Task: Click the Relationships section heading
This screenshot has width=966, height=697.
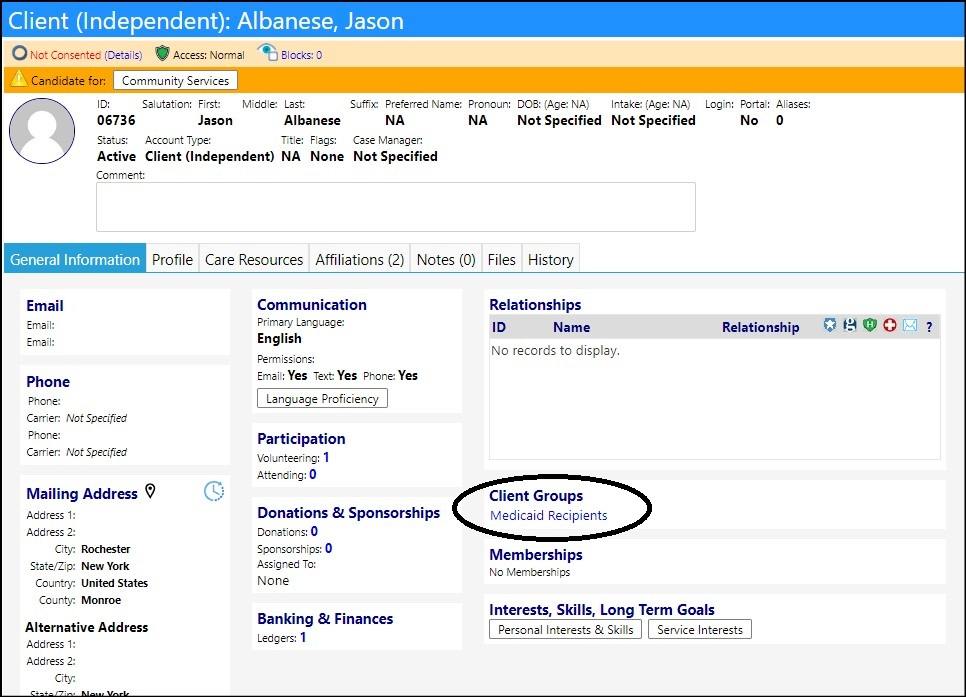Action: pyautogui.click(x=535, y=304)
